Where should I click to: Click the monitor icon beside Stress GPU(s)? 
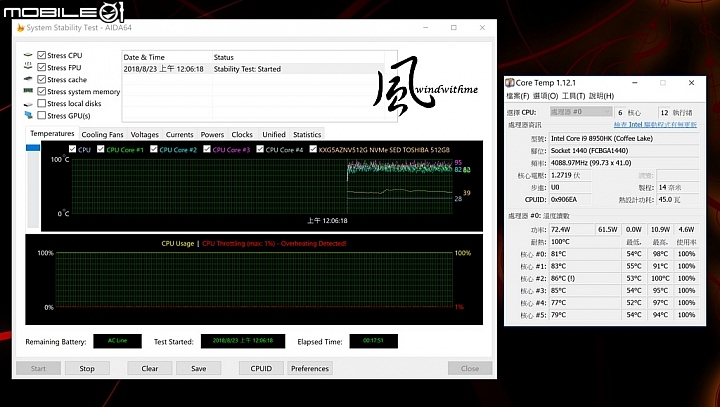pyautogui.click(x=28, y=115)
